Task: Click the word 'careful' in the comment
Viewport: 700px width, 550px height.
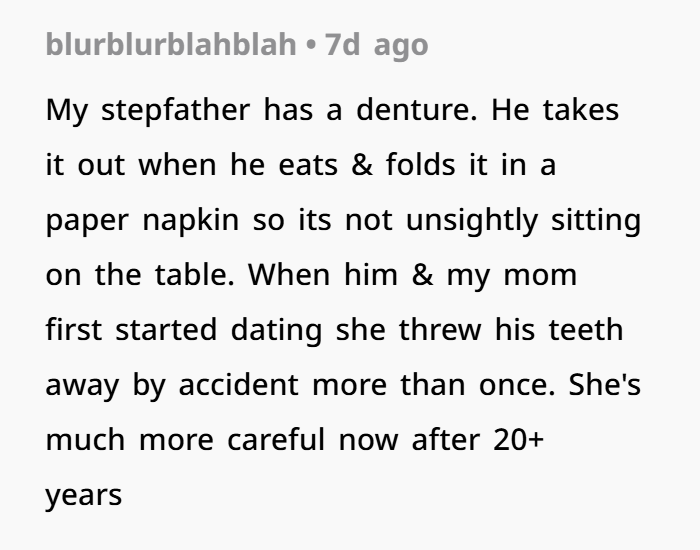Action: click(x=276, y=440)
